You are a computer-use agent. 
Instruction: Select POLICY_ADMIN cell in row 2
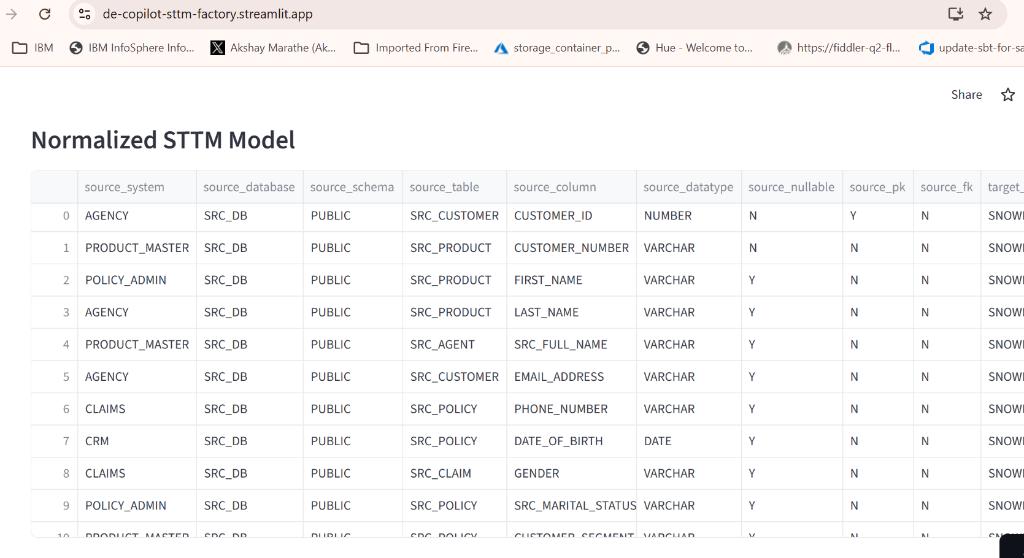coord(136,280)
